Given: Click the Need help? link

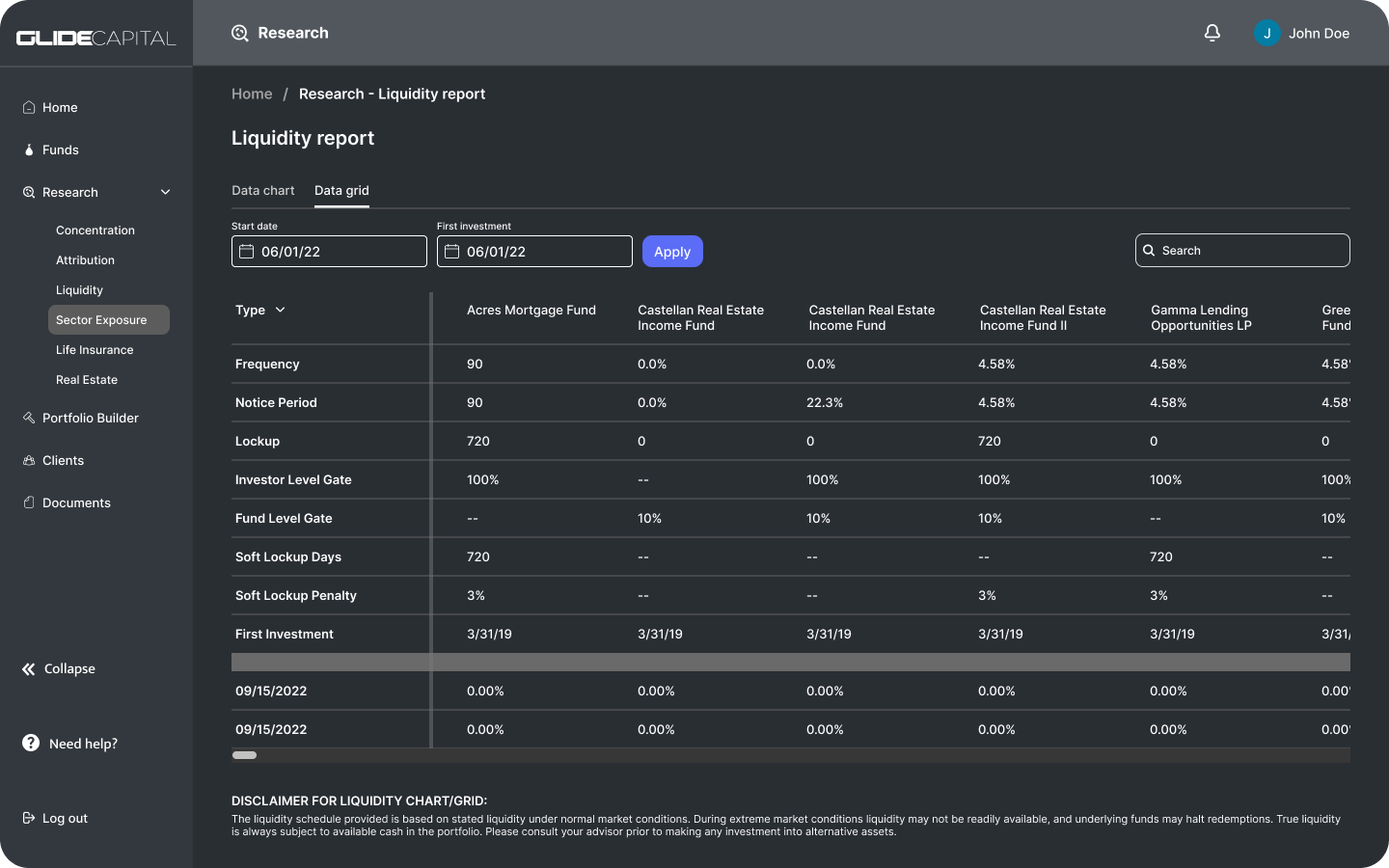Looking at the screenshot, I should [83, 744].
